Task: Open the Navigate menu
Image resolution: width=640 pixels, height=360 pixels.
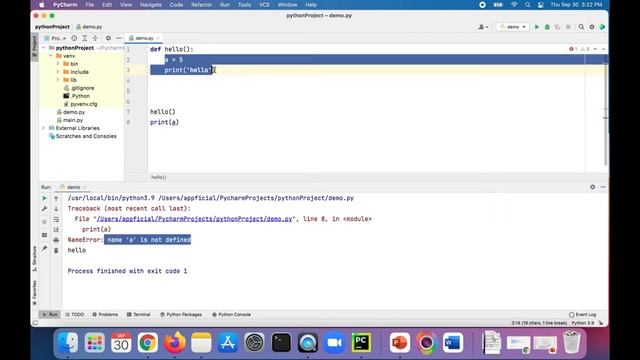Action: [151, 5]
